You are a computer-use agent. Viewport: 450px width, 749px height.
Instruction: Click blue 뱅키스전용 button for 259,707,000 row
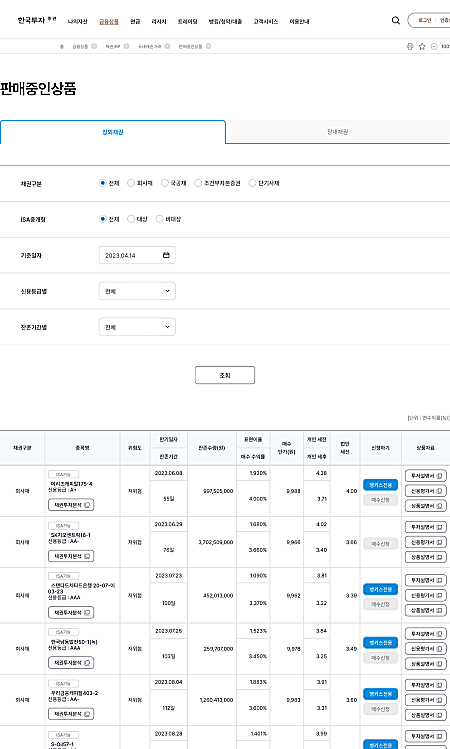click(x=380, y=642)
